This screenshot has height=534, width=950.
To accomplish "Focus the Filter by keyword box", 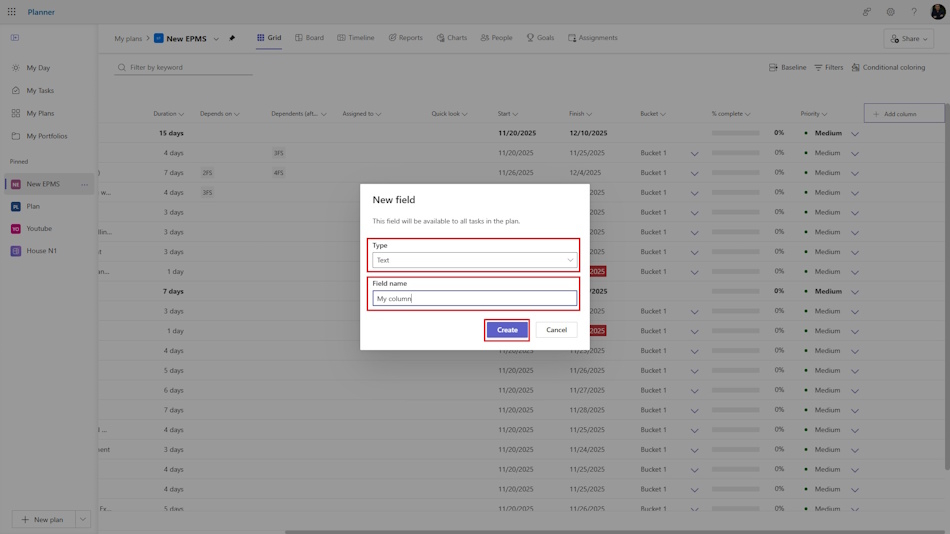I will [184, 67].
